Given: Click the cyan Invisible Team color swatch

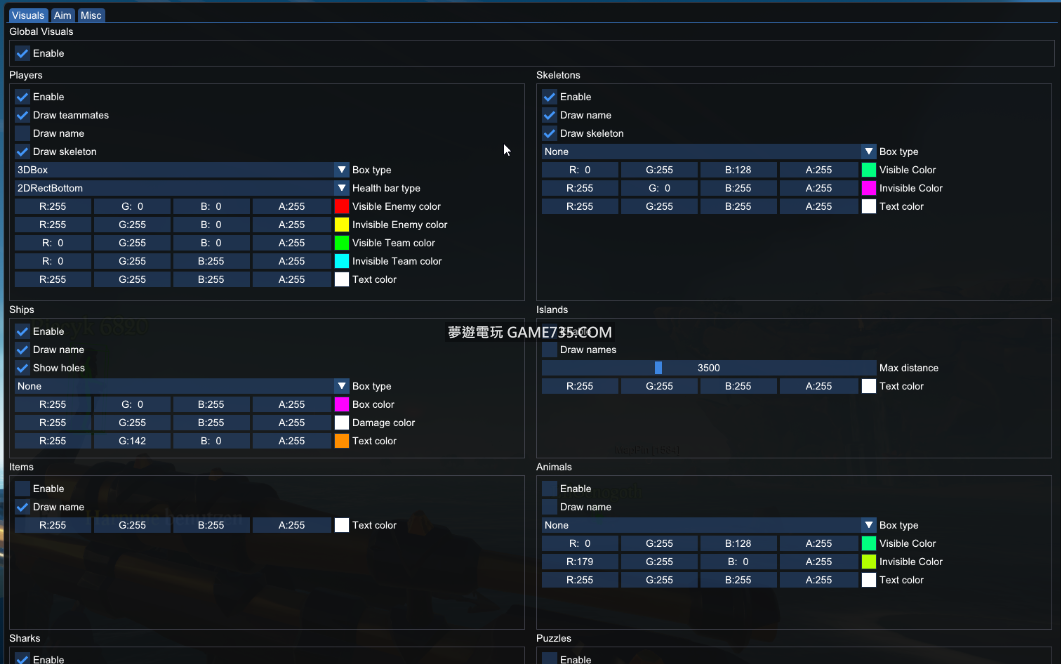Looking at the screenshot, I should pos(341,261).
